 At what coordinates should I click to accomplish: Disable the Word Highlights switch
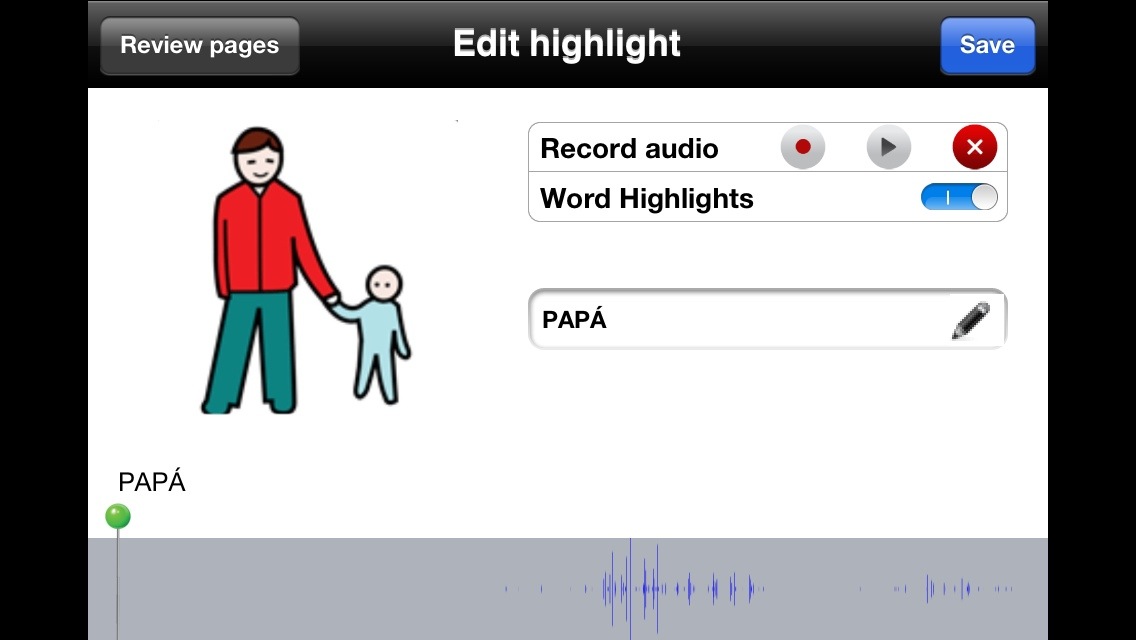(958, 198)
